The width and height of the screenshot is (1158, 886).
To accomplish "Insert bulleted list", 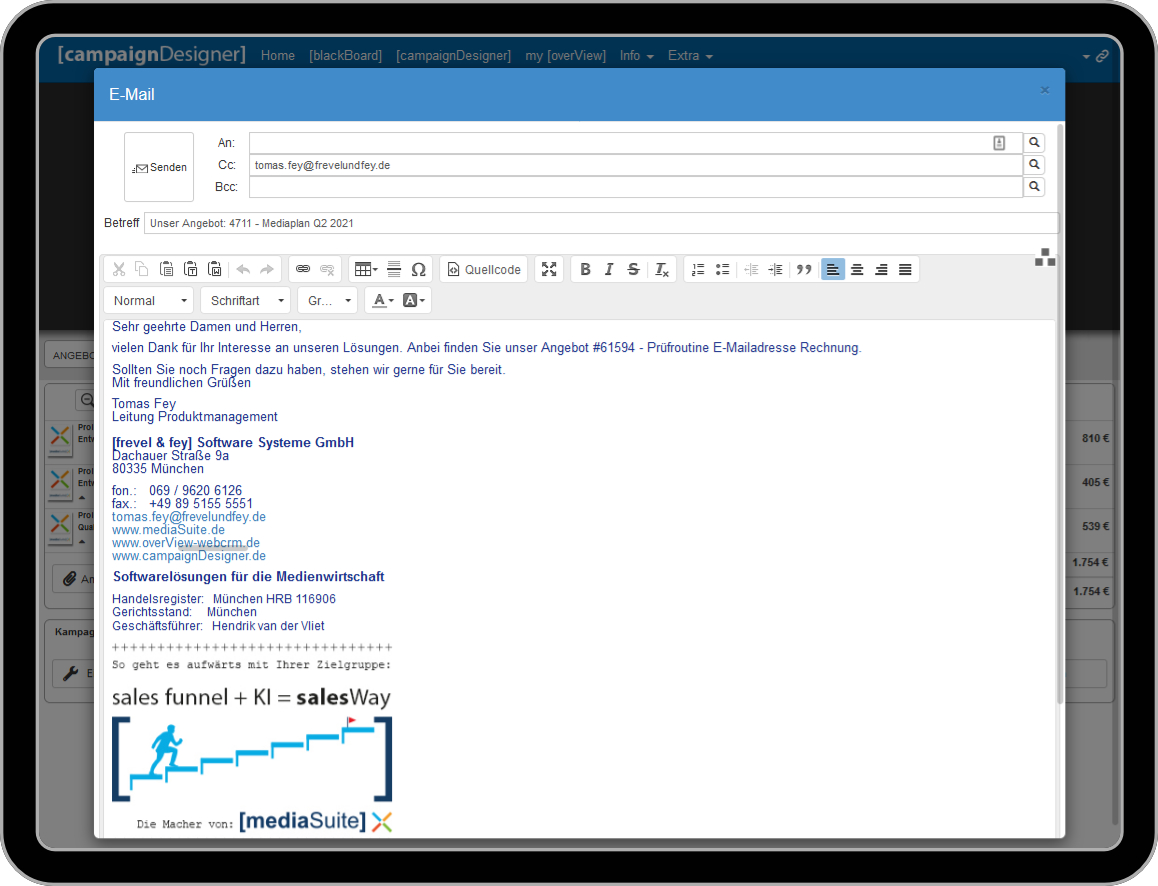I will point(722,269).
